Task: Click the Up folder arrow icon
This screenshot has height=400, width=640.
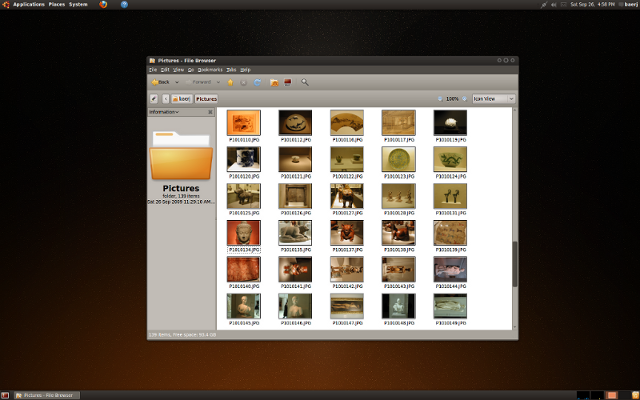Action: tap(230, 82)
